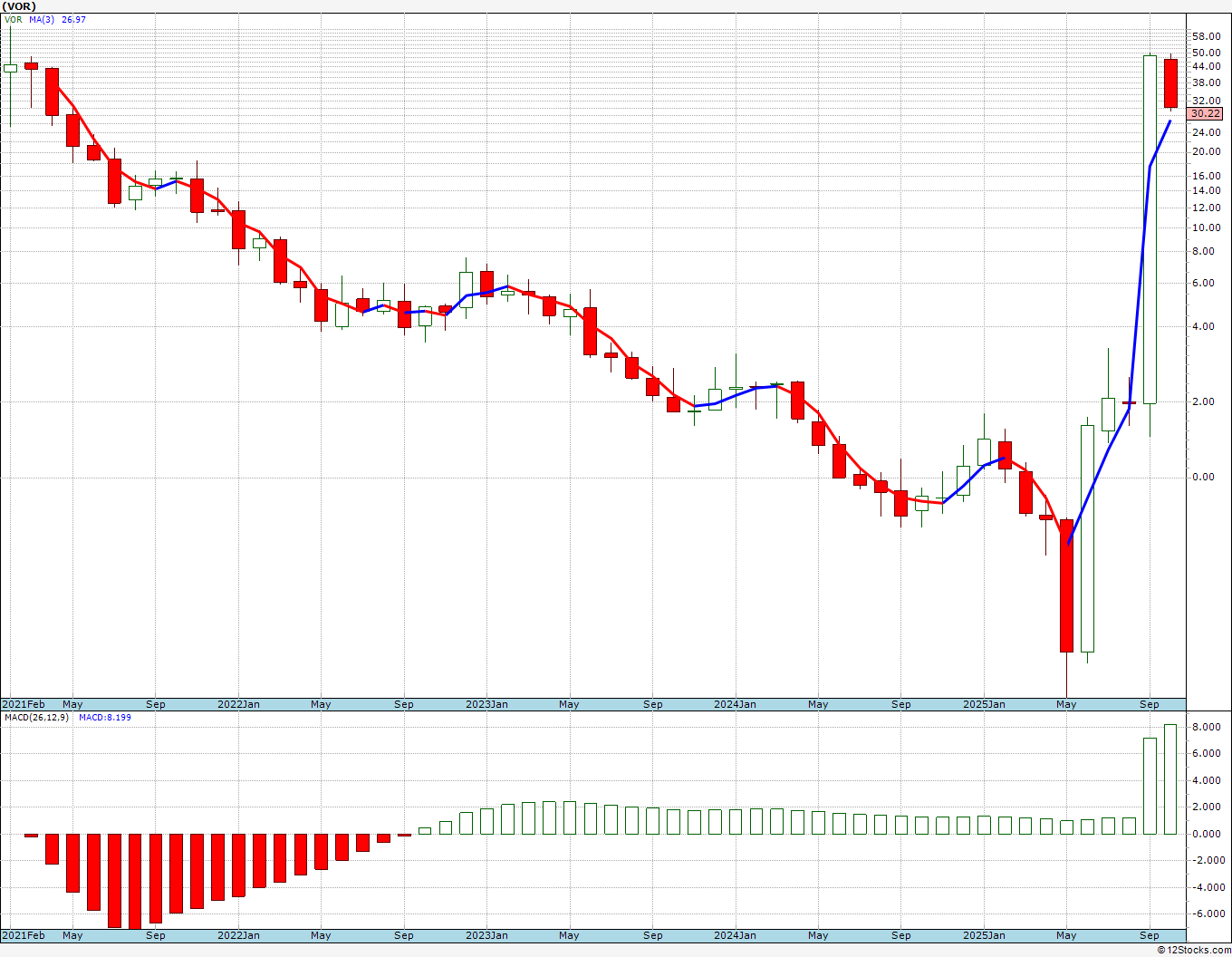
Task: Select 2022Jan on the MACD panel time axis
Action: tap(239, 935)
